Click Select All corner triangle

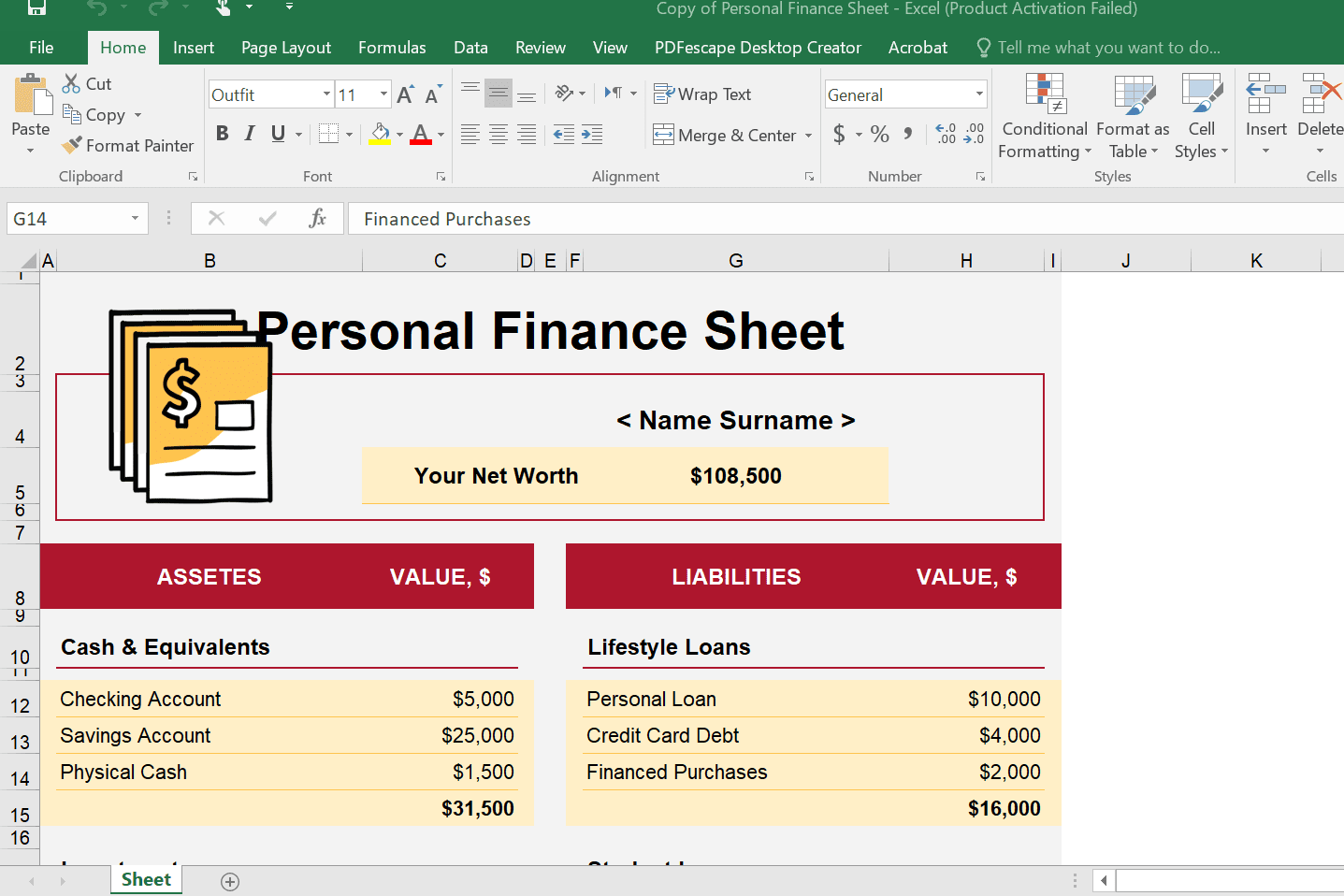(x=28, y=261)
